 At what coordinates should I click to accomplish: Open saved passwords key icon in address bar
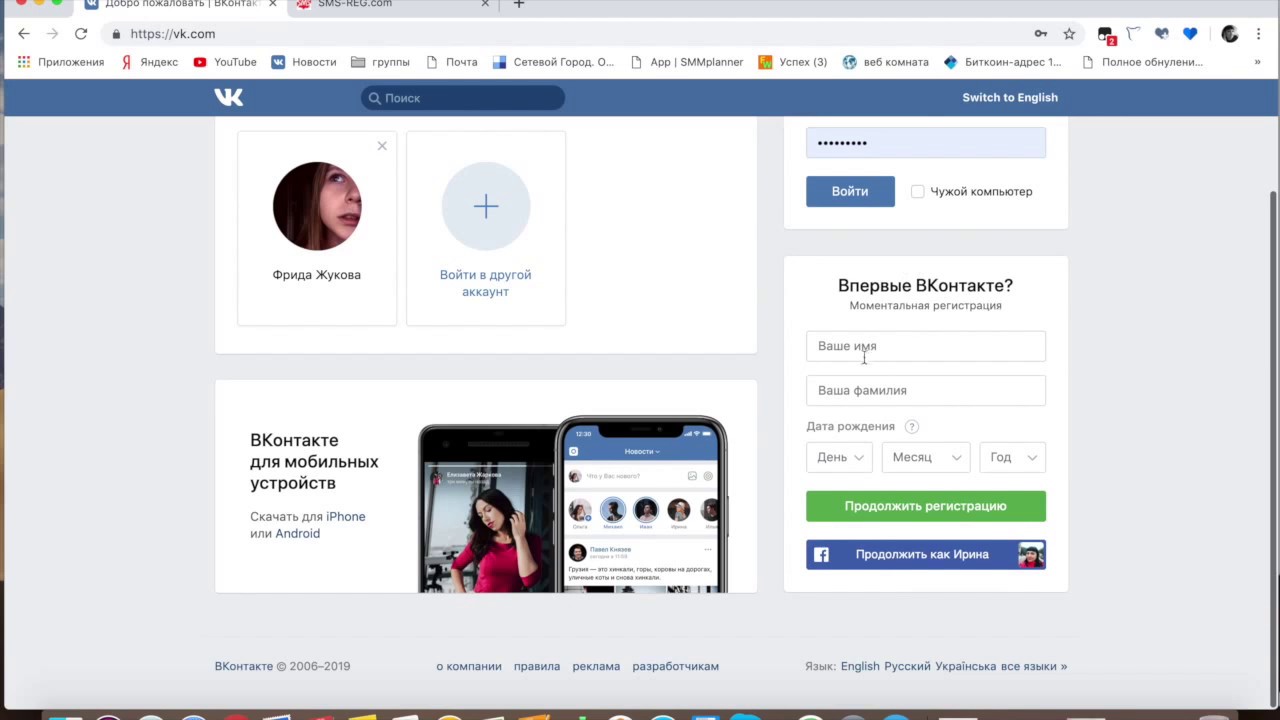(x=1041, y=34)
